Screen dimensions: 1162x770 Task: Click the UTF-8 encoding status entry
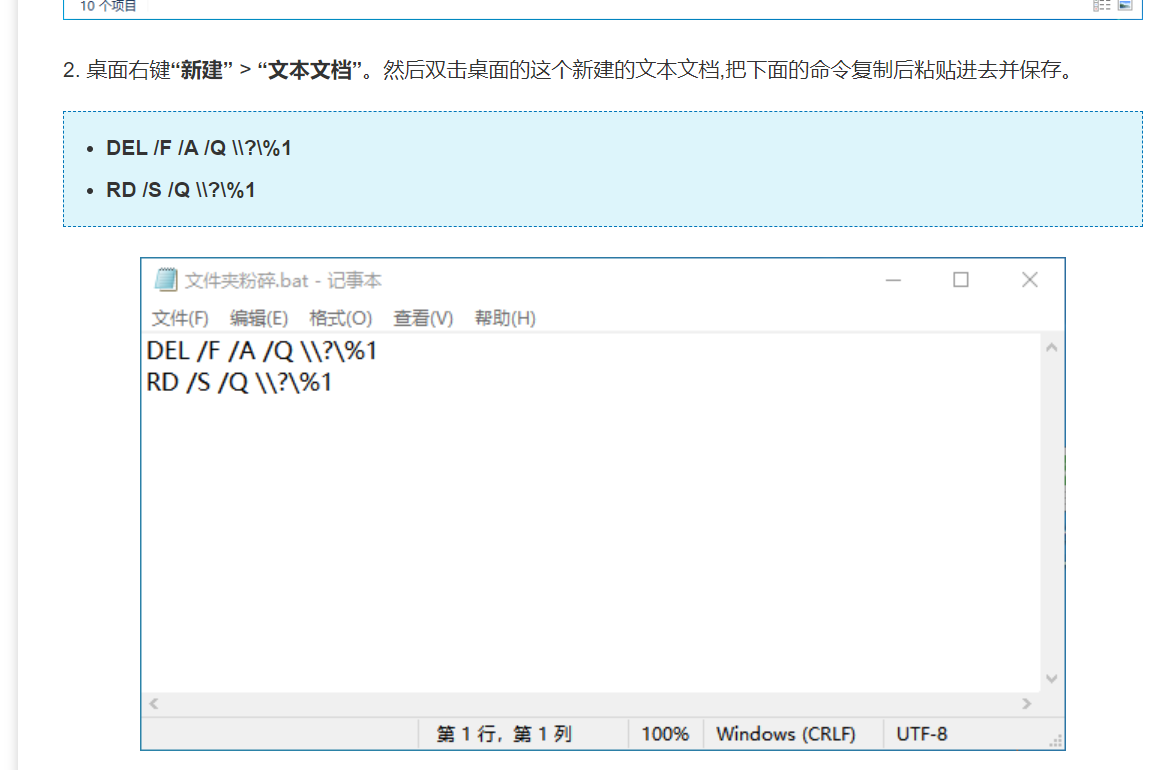coord(922,734)
